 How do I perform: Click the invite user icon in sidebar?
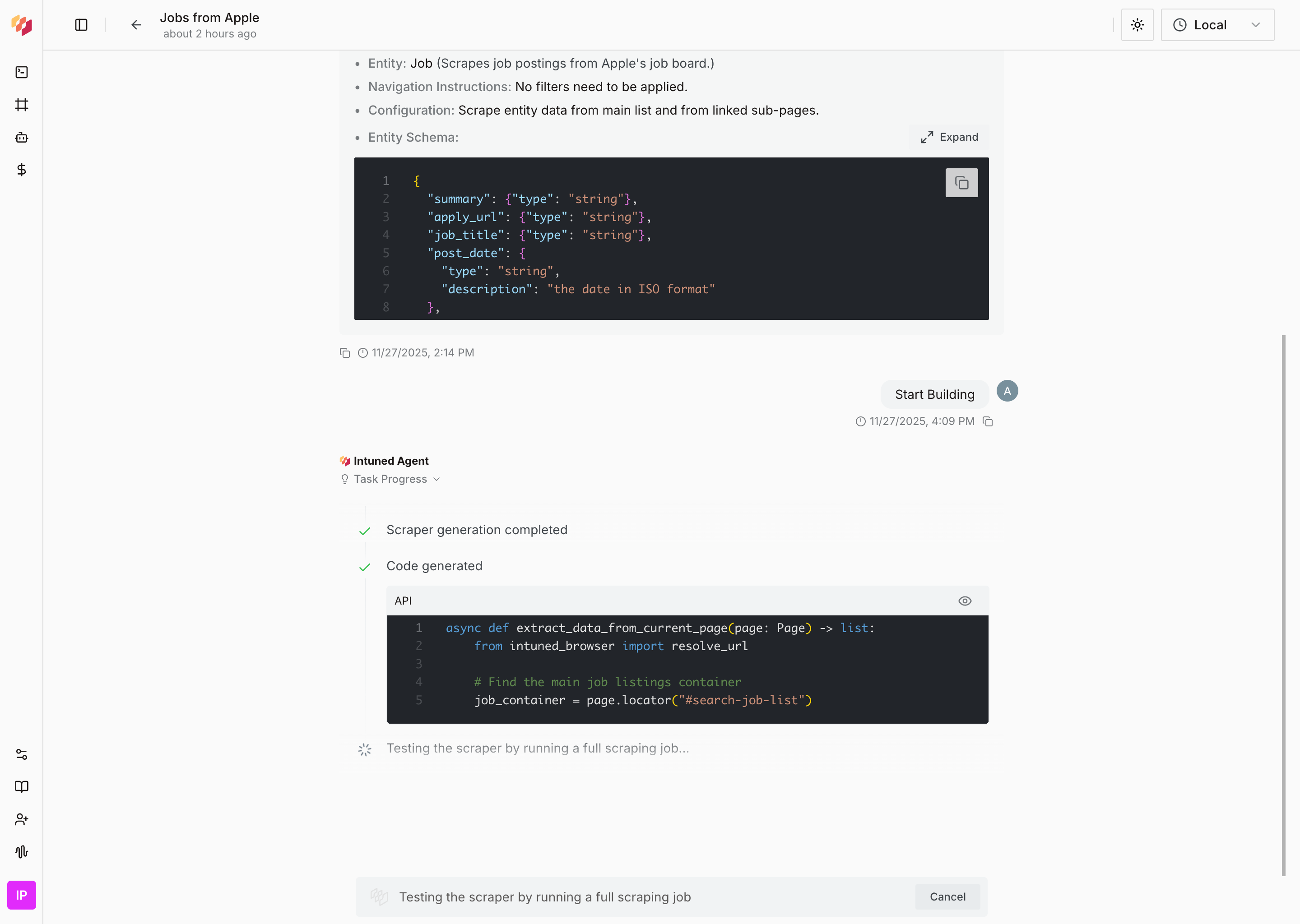(x=22, y=819)
